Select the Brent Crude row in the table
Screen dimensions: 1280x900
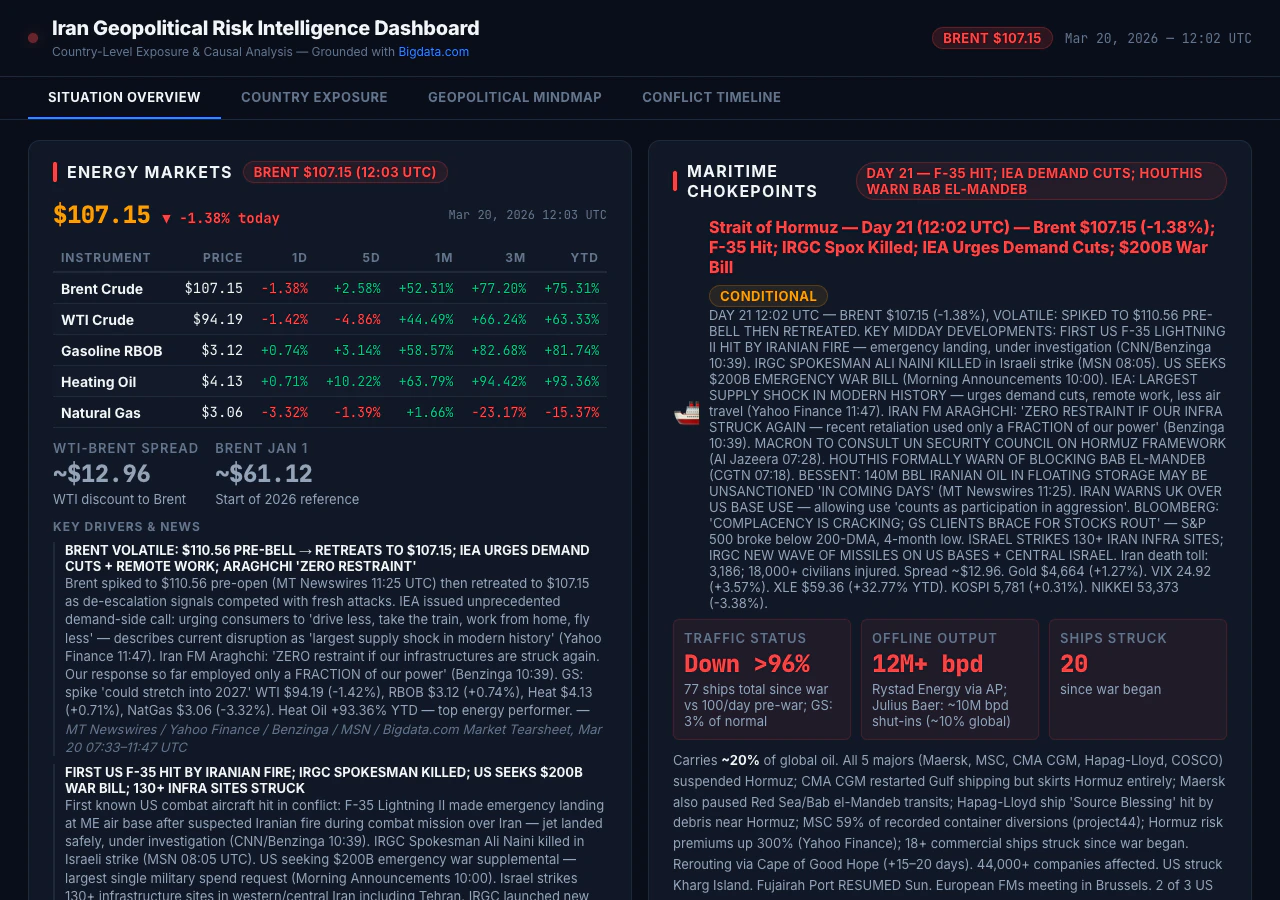point(330,289)
